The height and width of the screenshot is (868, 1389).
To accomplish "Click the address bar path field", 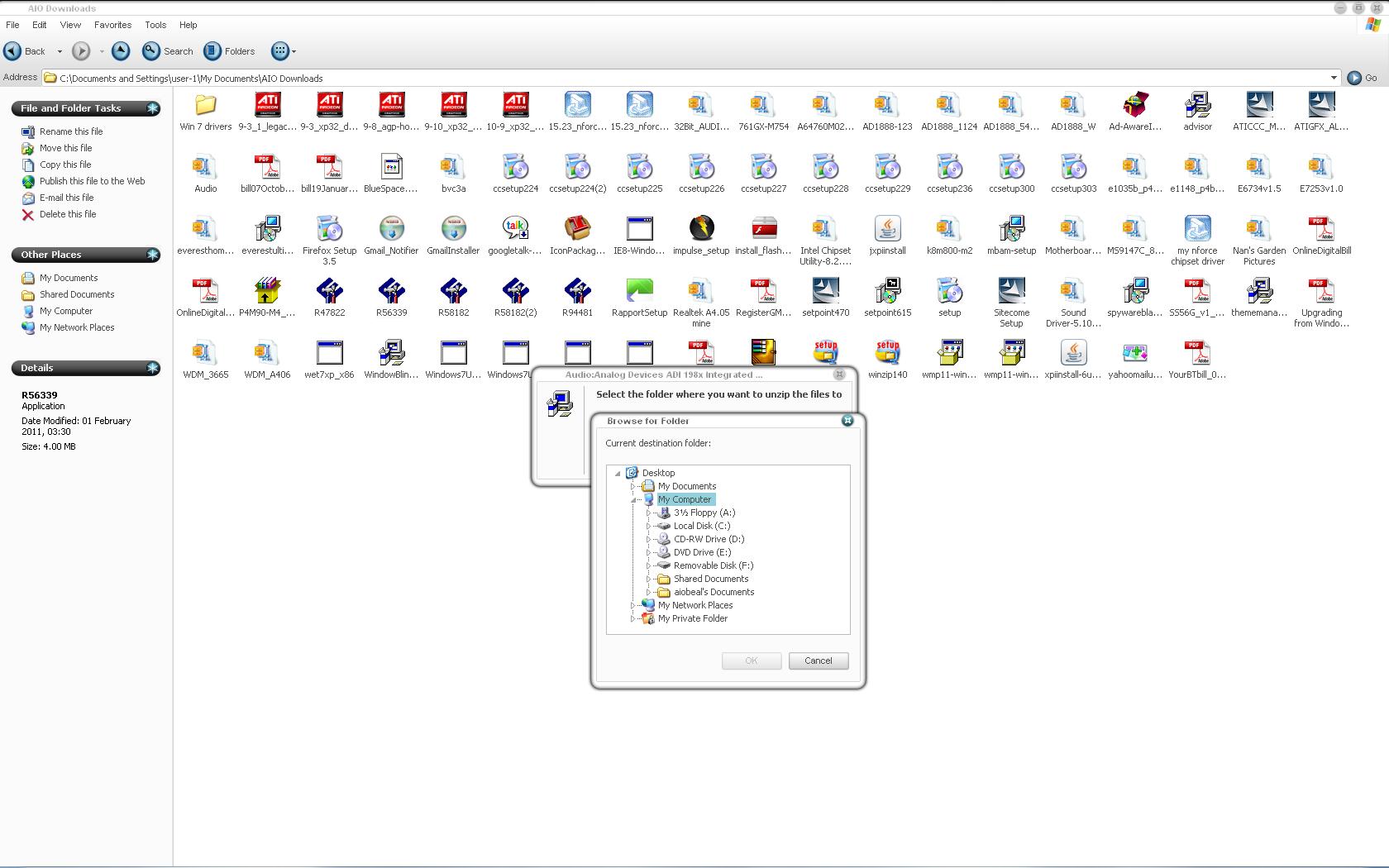I will [691, 78].
